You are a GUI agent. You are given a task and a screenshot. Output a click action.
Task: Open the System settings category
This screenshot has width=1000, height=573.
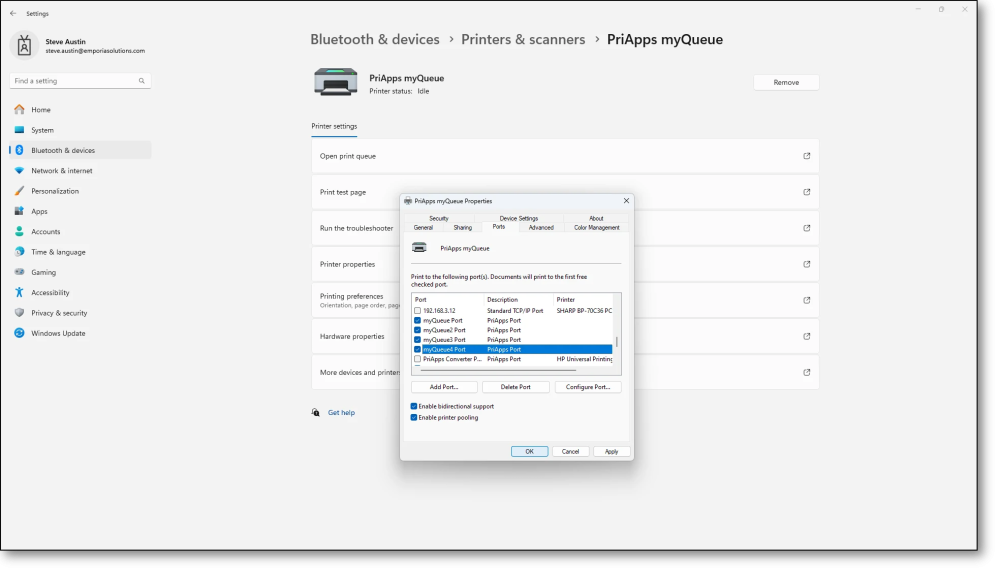[80, 130]
